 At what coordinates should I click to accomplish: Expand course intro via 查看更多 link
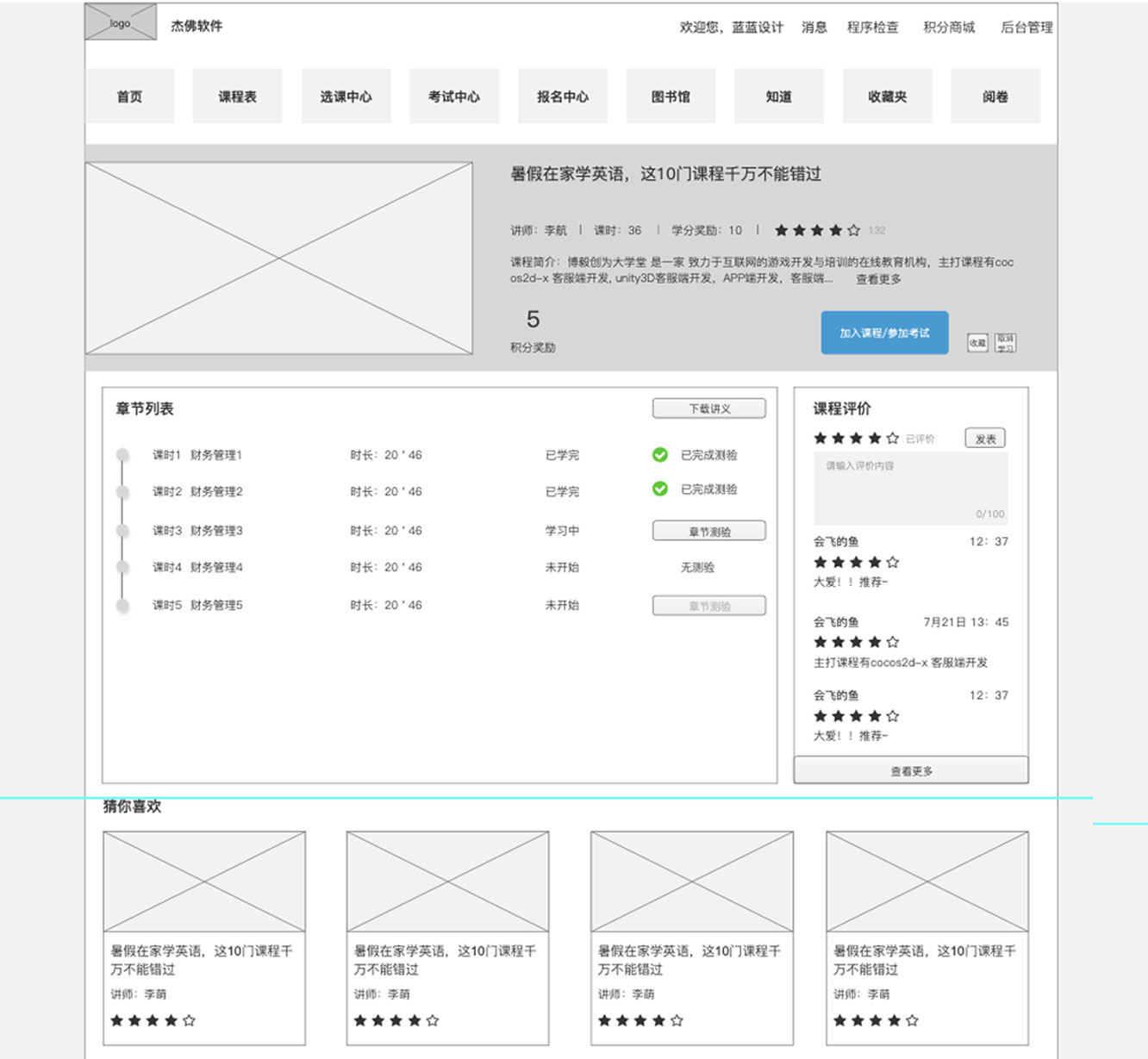click(878, 279)
